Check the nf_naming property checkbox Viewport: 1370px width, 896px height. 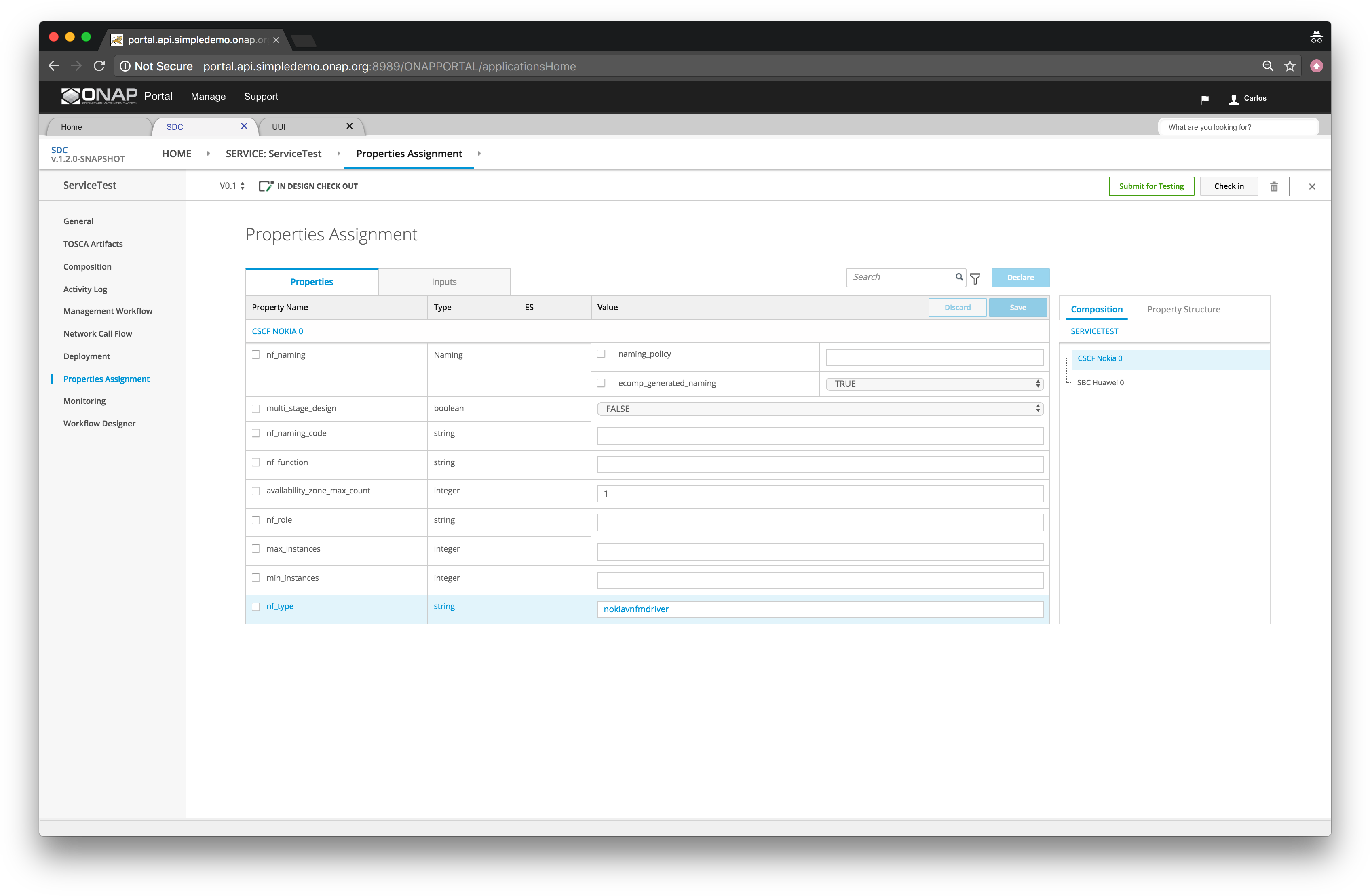[x=256, y=354]
